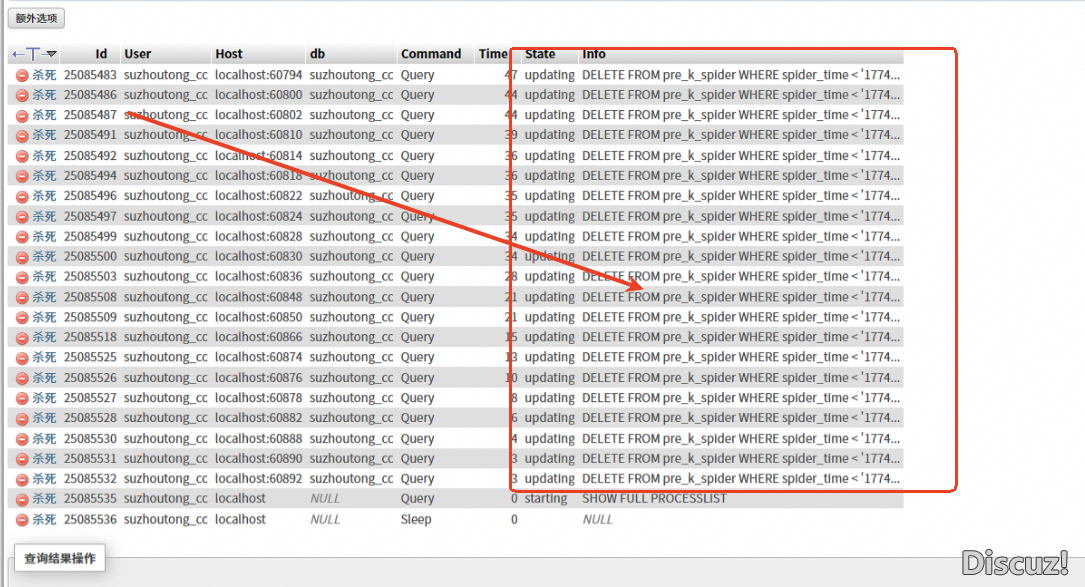This screenshot has height=587, width=1085.
Task: Sort the process list by Info header
Action: click(x=594, y=54)
